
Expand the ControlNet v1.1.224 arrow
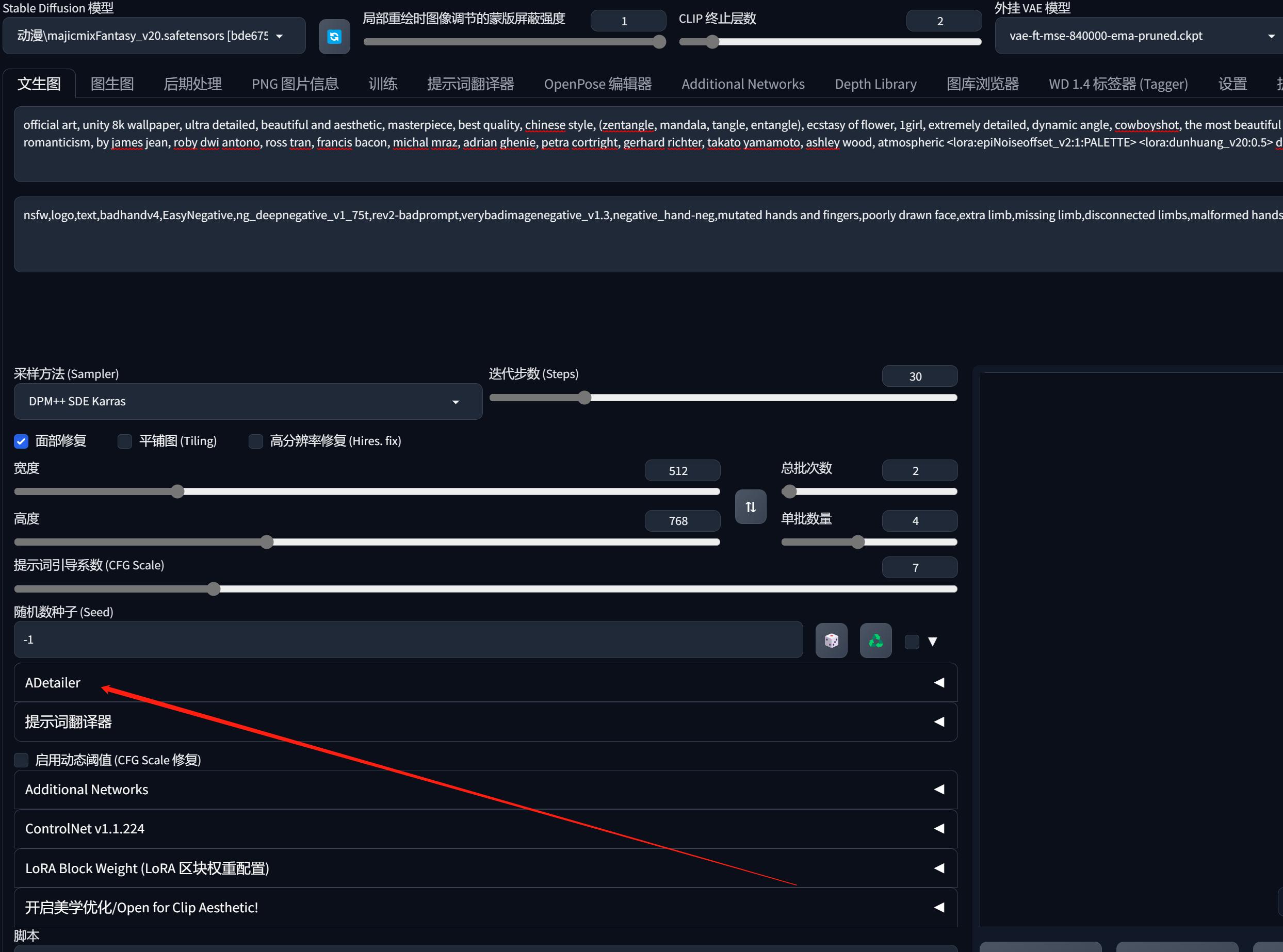(939, 828)
